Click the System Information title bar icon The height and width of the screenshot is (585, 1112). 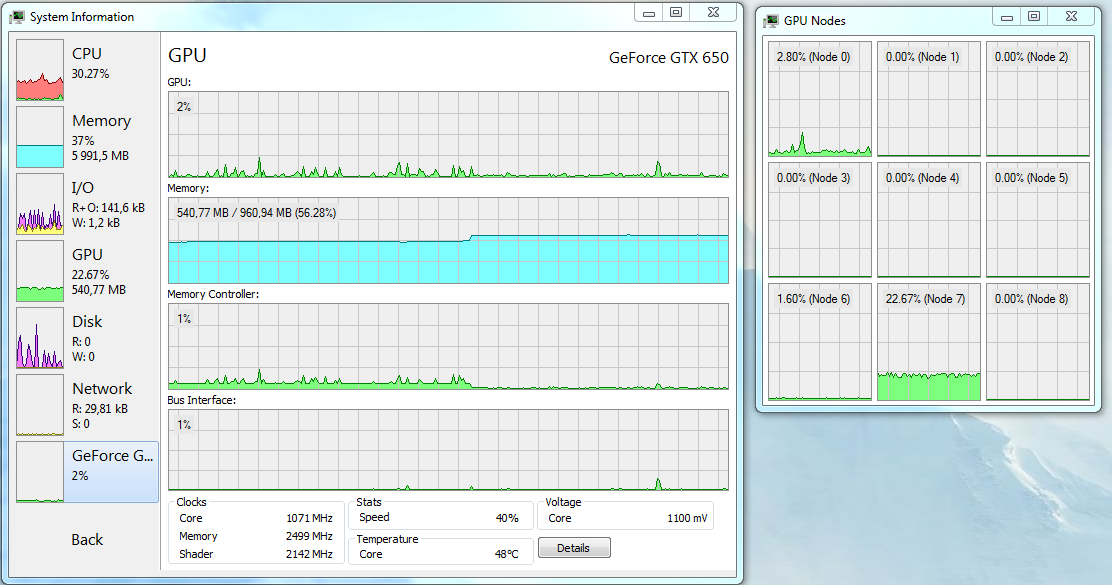(17, 17)
